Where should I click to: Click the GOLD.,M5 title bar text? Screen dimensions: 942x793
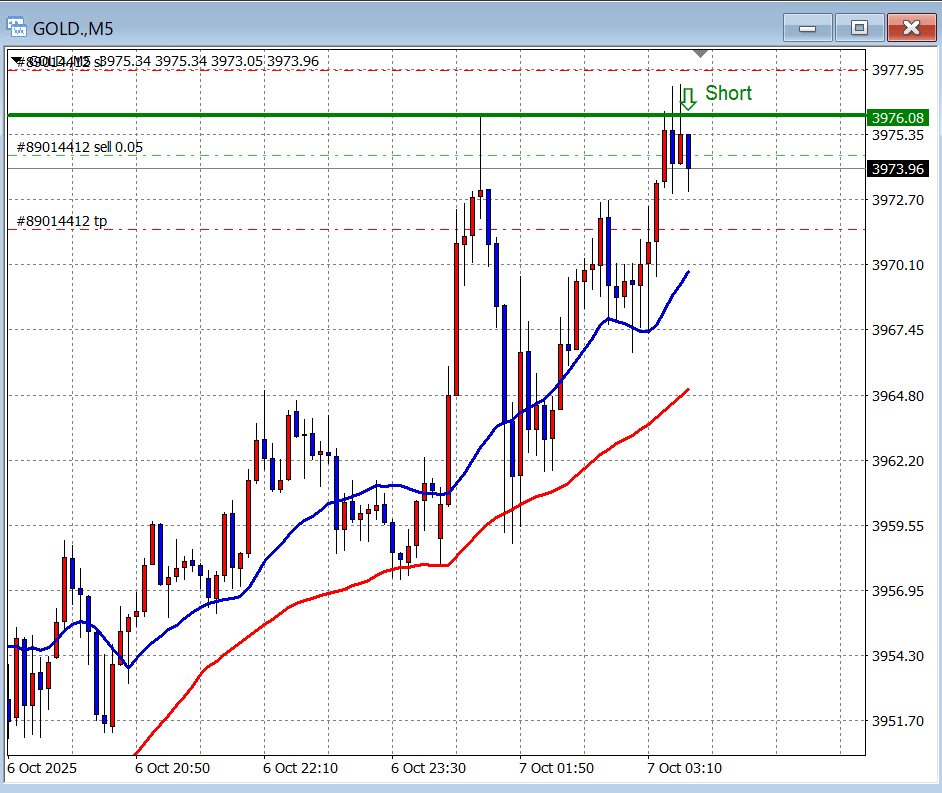(73, 28)
